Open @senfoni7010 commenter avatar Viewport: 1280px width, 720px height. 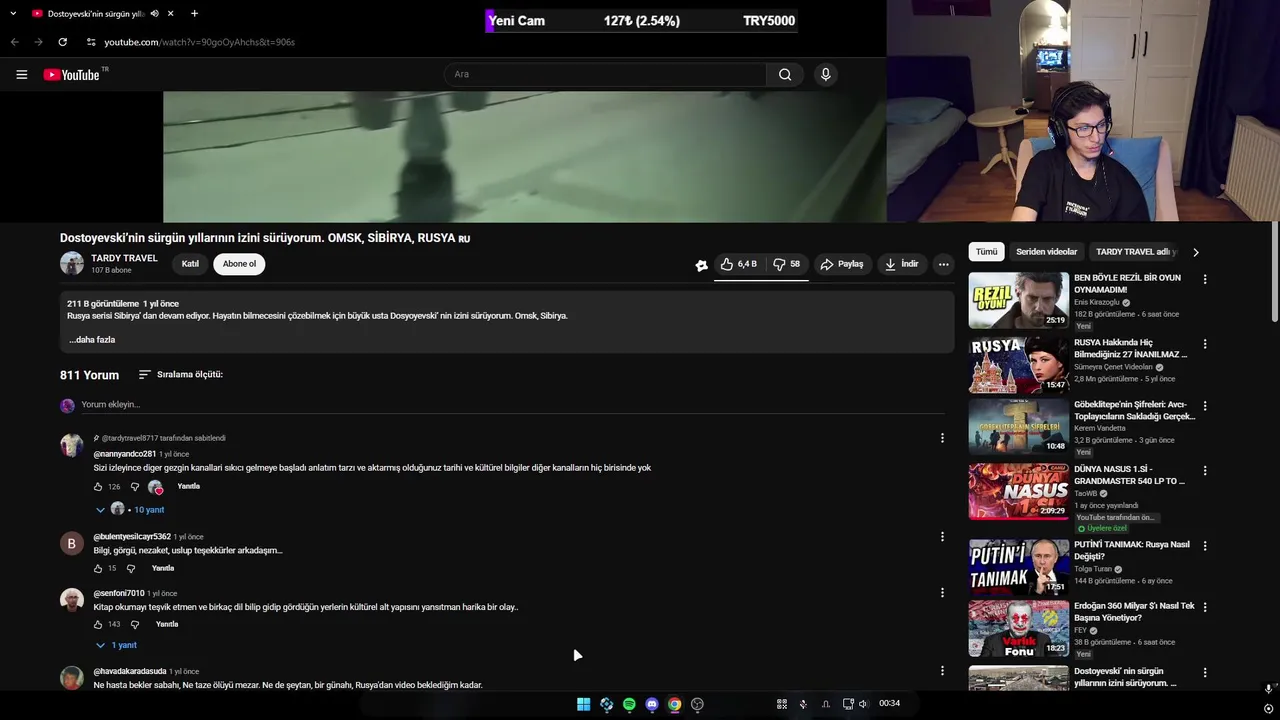(72, 600)
